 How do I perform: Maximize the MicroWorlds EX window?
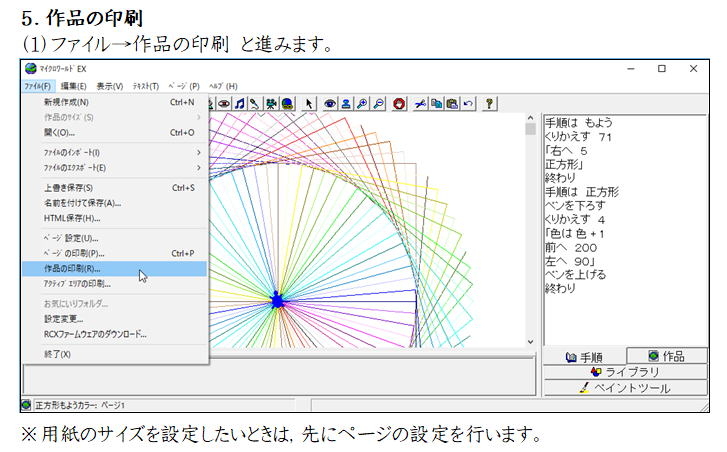(662, 69)
